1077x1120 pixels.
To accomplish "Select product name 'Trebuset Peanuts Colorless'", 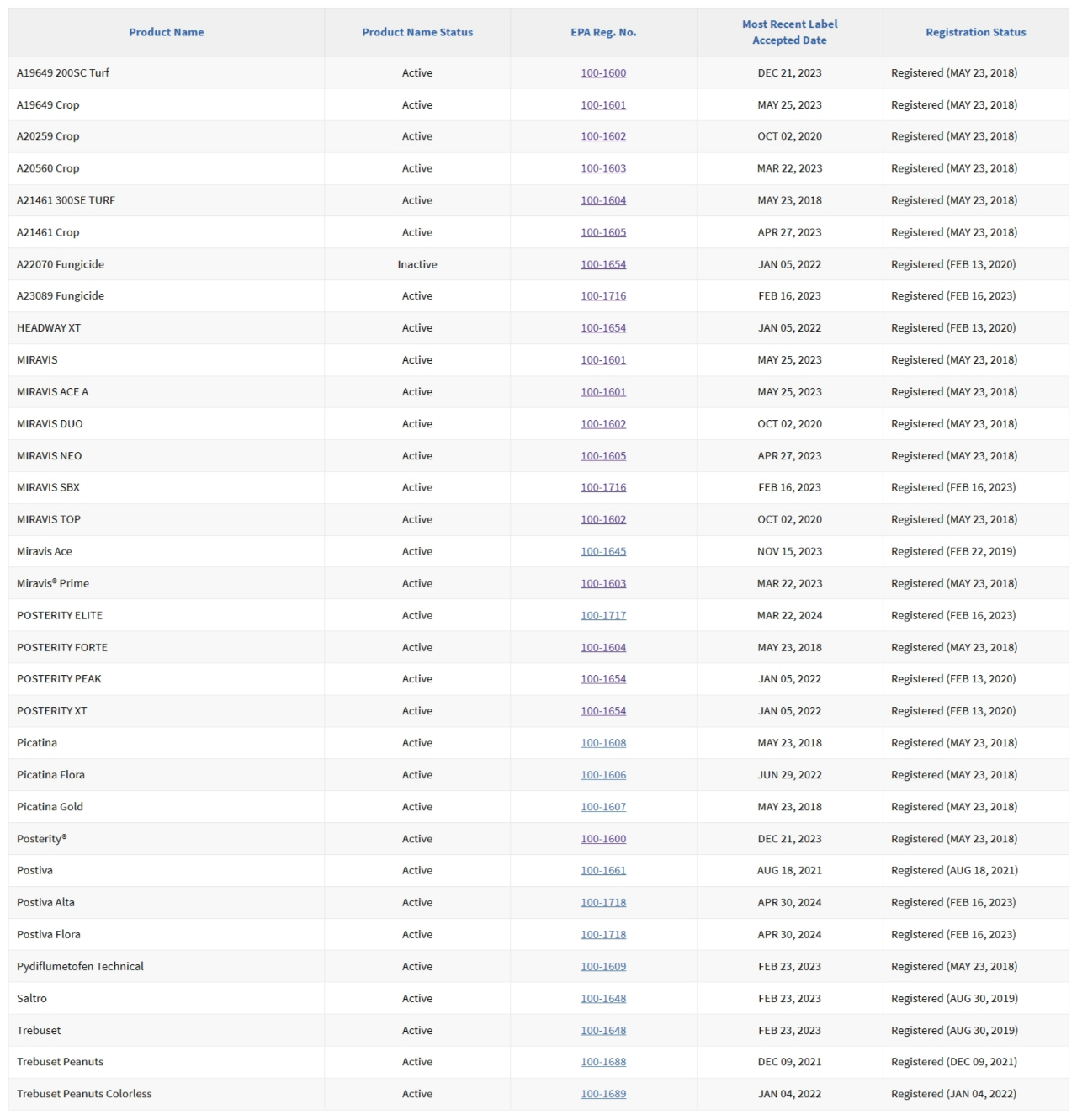I will coord(84,1094).
